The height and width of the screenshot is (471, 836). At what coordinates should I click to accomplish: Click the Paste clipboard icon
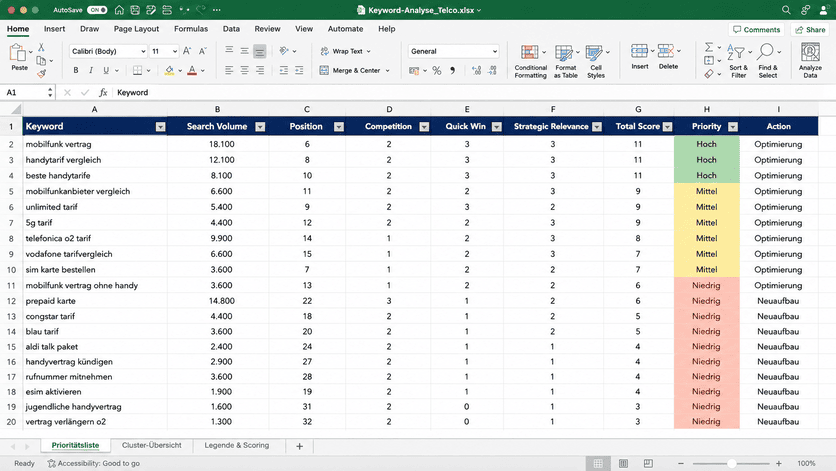[x=18, y=53]
